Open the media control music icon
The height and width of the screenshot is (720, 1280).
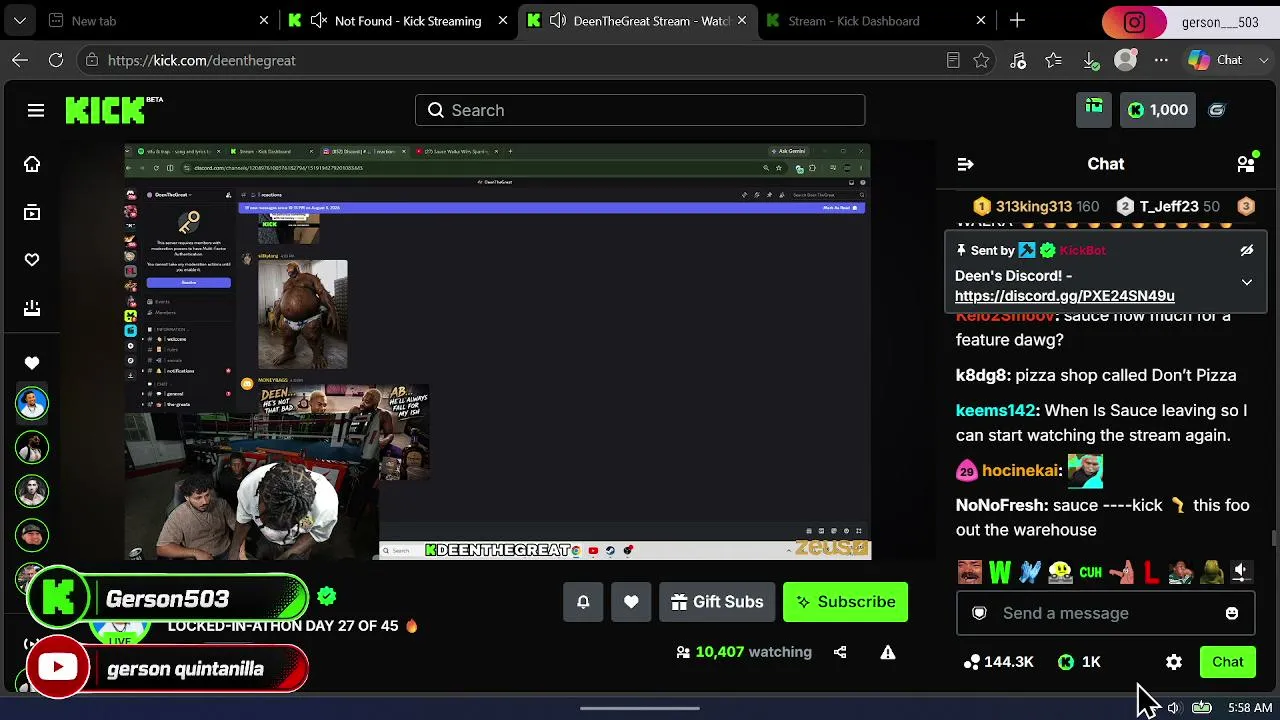pyautogui.click(x=1018, y=60)
